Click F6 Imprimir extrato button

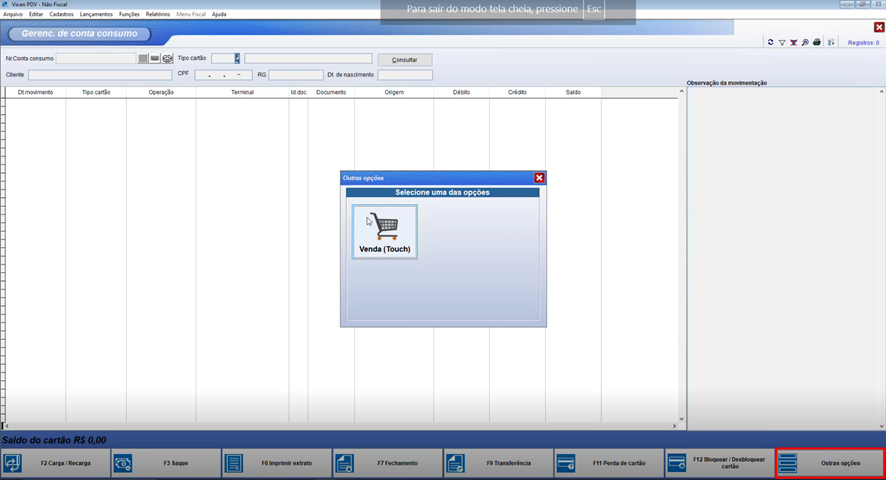[x=277, y=463]
